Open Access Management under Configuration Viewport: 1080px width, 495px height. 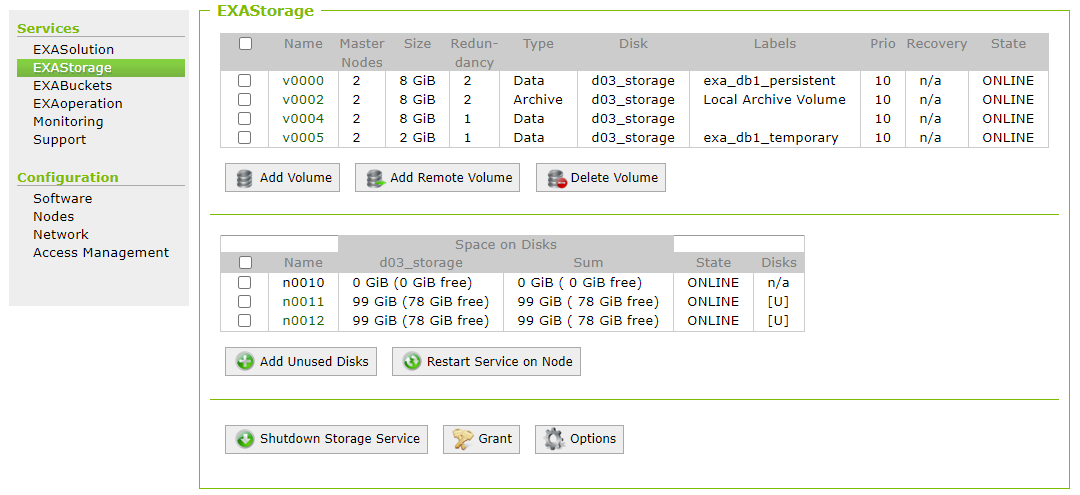(101, 253)
